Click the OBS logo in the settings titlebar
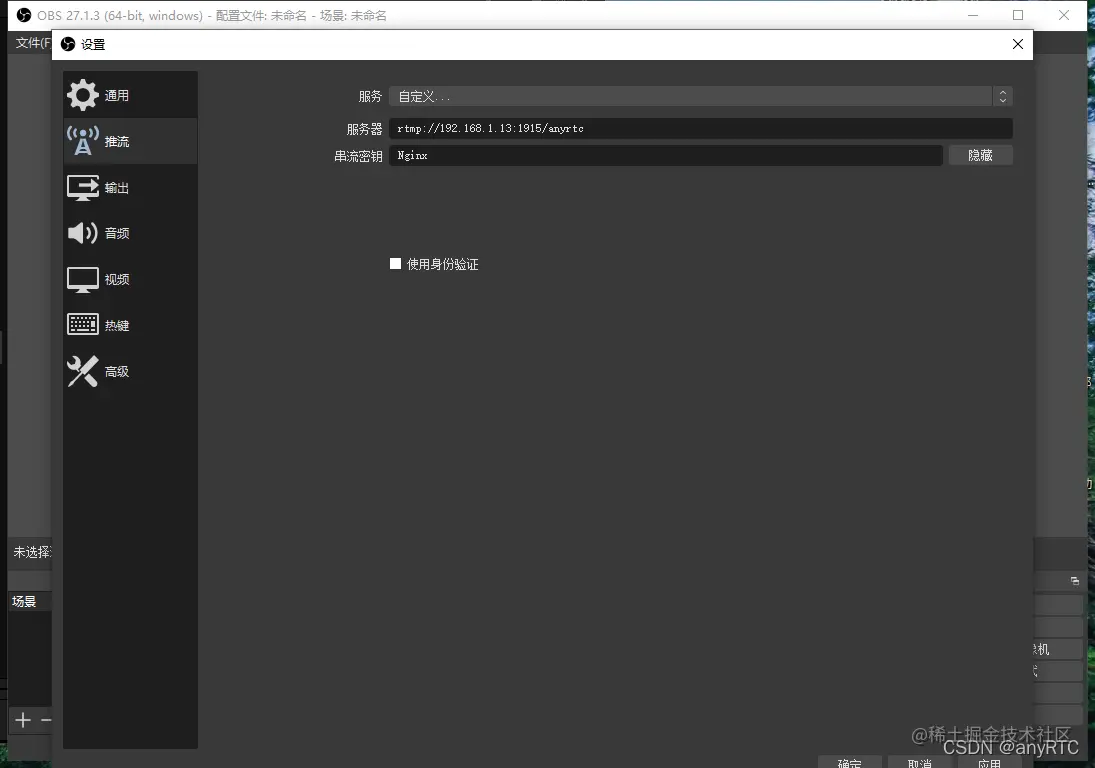The image size is (1095, 768). (69, 44)
